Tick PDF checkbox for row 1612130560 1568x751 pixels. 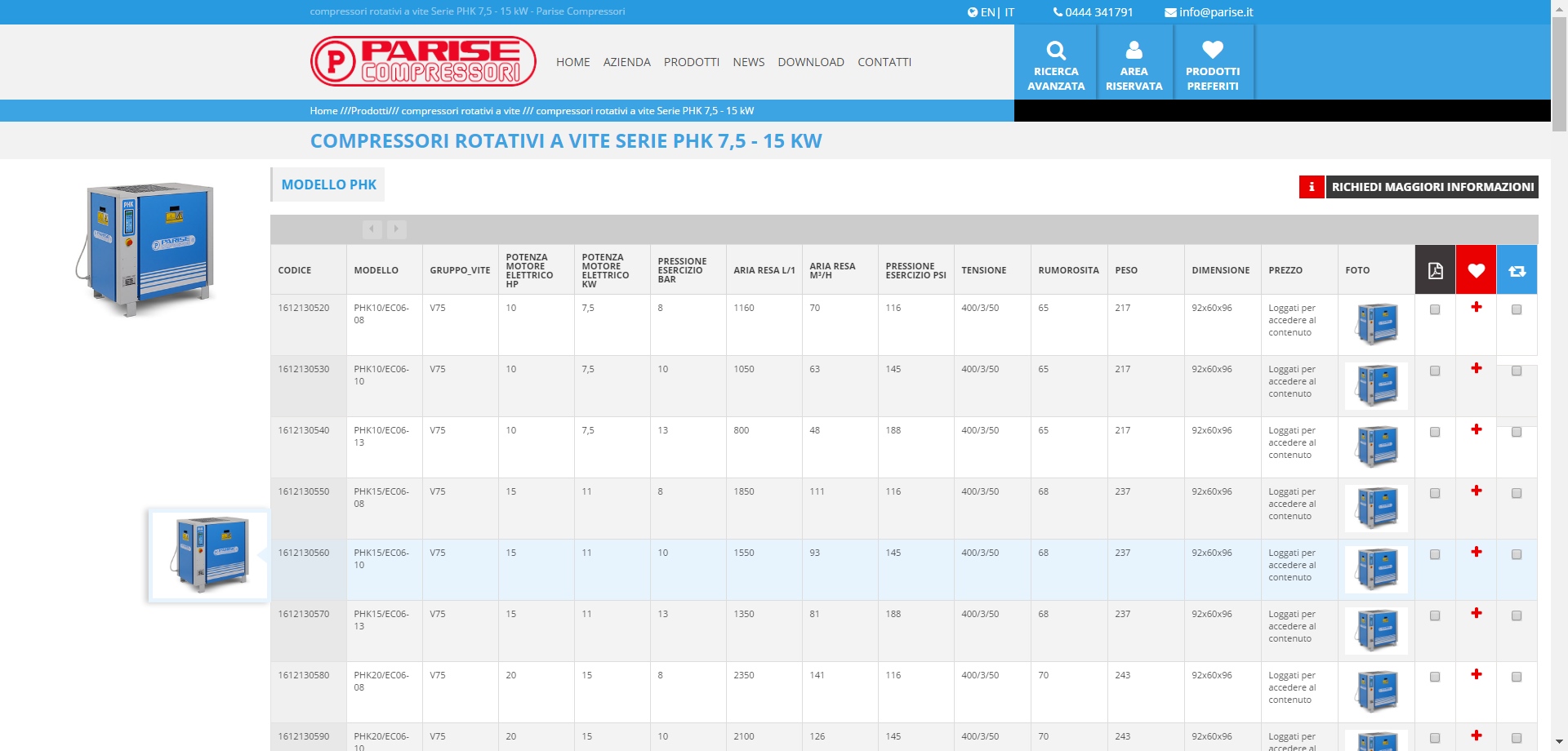click(x=1435, y=554)
